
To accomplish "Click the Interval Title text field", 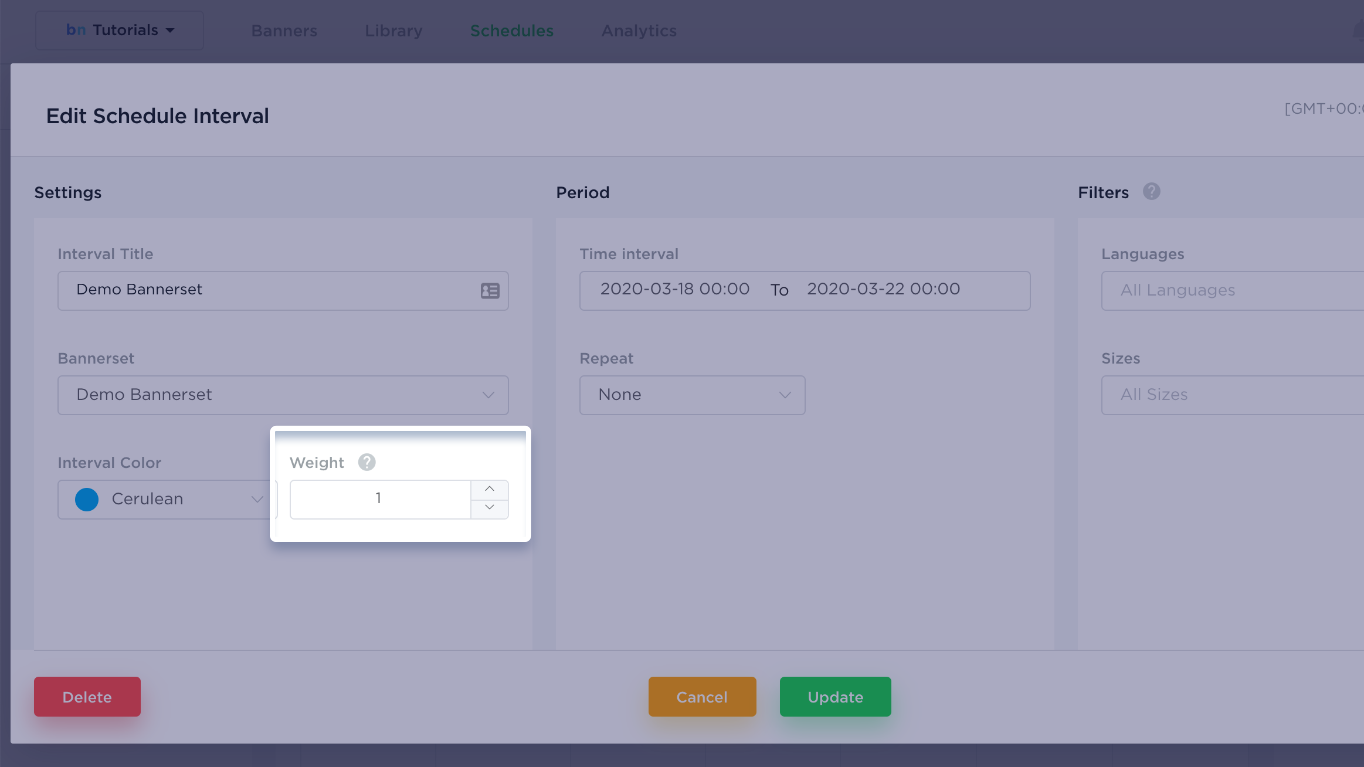I will pos(283,291).
